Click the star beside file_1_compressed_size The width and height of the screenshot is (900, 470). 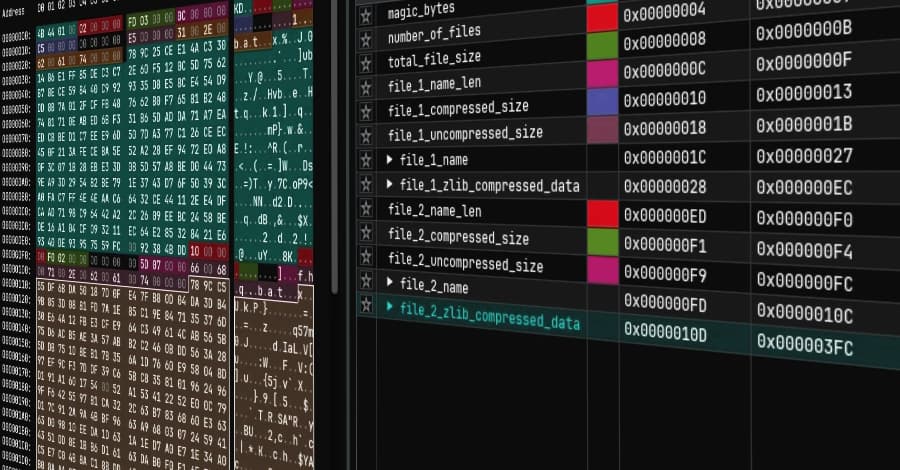tap(366, 112)
